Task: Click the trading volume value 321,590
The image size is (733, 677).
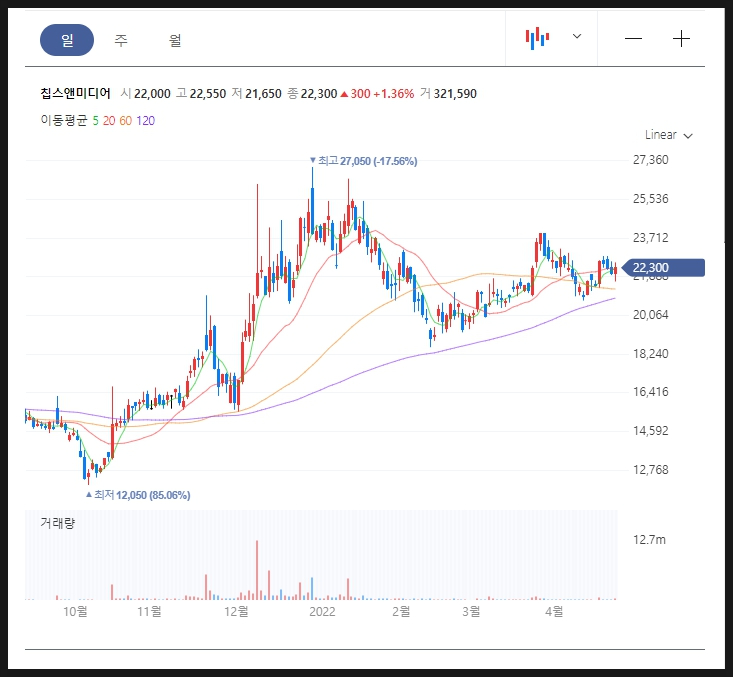Action: point(455,94)
